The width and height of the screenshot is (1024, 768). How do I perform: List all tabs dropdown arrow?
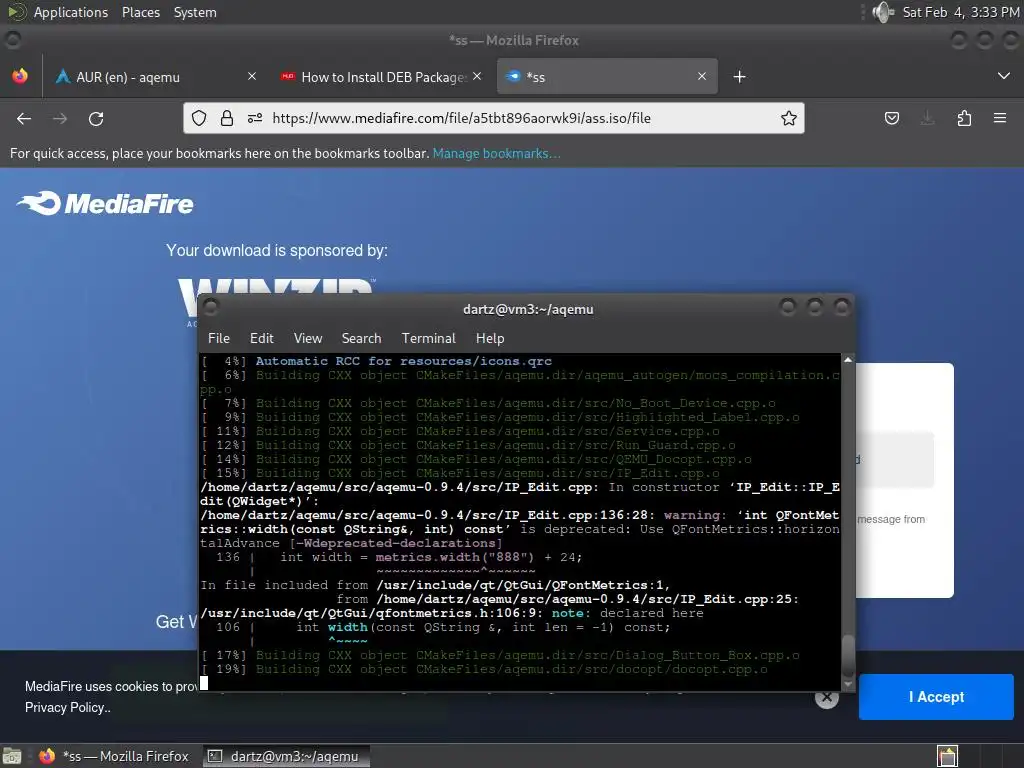(1004, 76)
